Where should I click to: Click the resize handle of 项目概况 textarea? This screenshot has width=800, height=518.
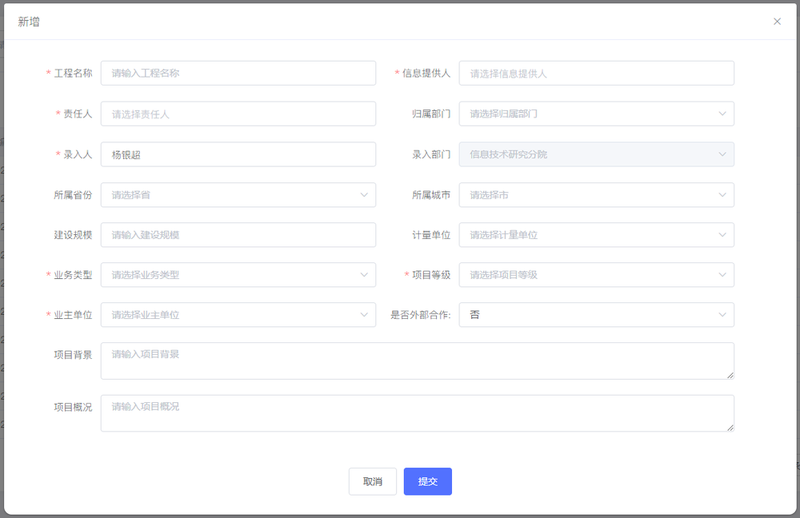click(x=730, y=427)
